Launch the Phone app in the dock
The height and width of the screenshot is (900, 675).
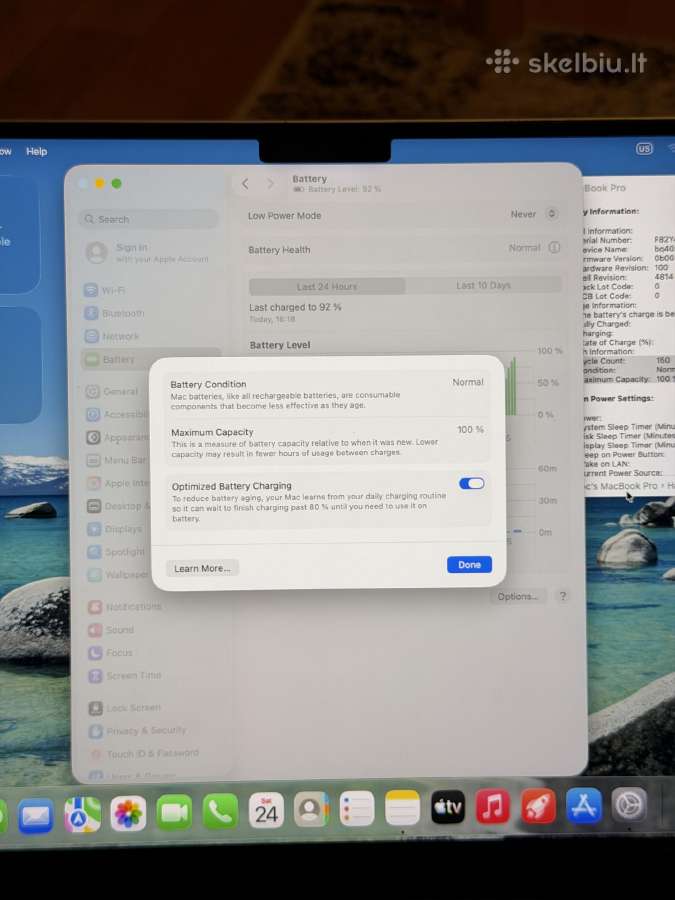[x=220, y=811]
